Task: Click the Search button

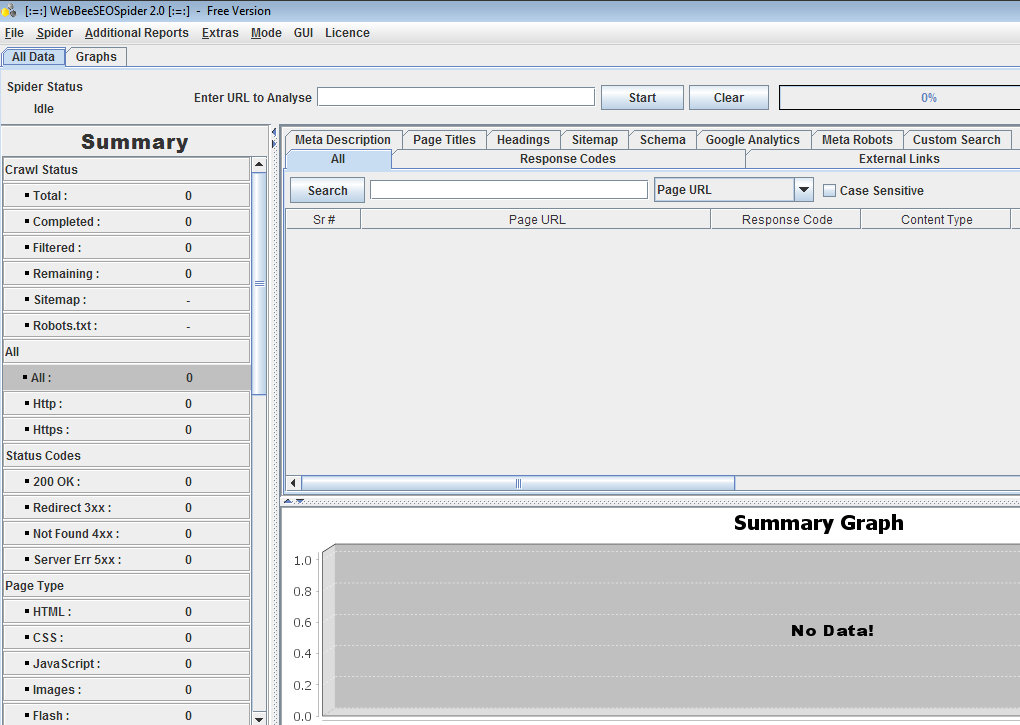Action: click(x=327, y=191)
